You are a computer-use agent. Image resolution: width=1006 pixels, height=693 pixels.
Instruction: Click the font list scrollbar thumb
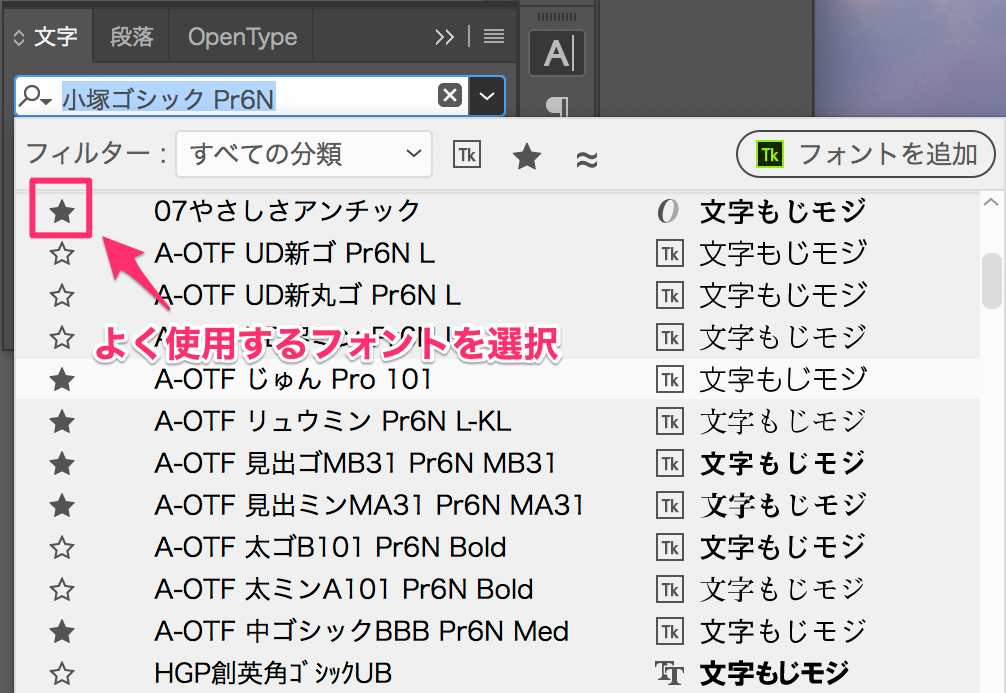coord(991,280)
